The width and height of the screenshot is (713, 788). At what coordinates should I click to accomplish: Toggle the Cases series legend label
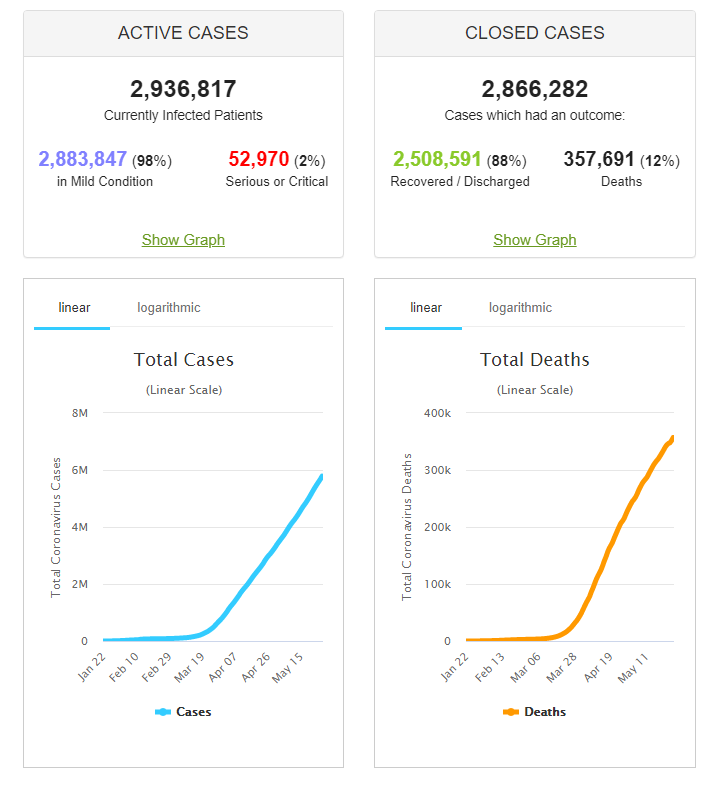click(194, 712)
